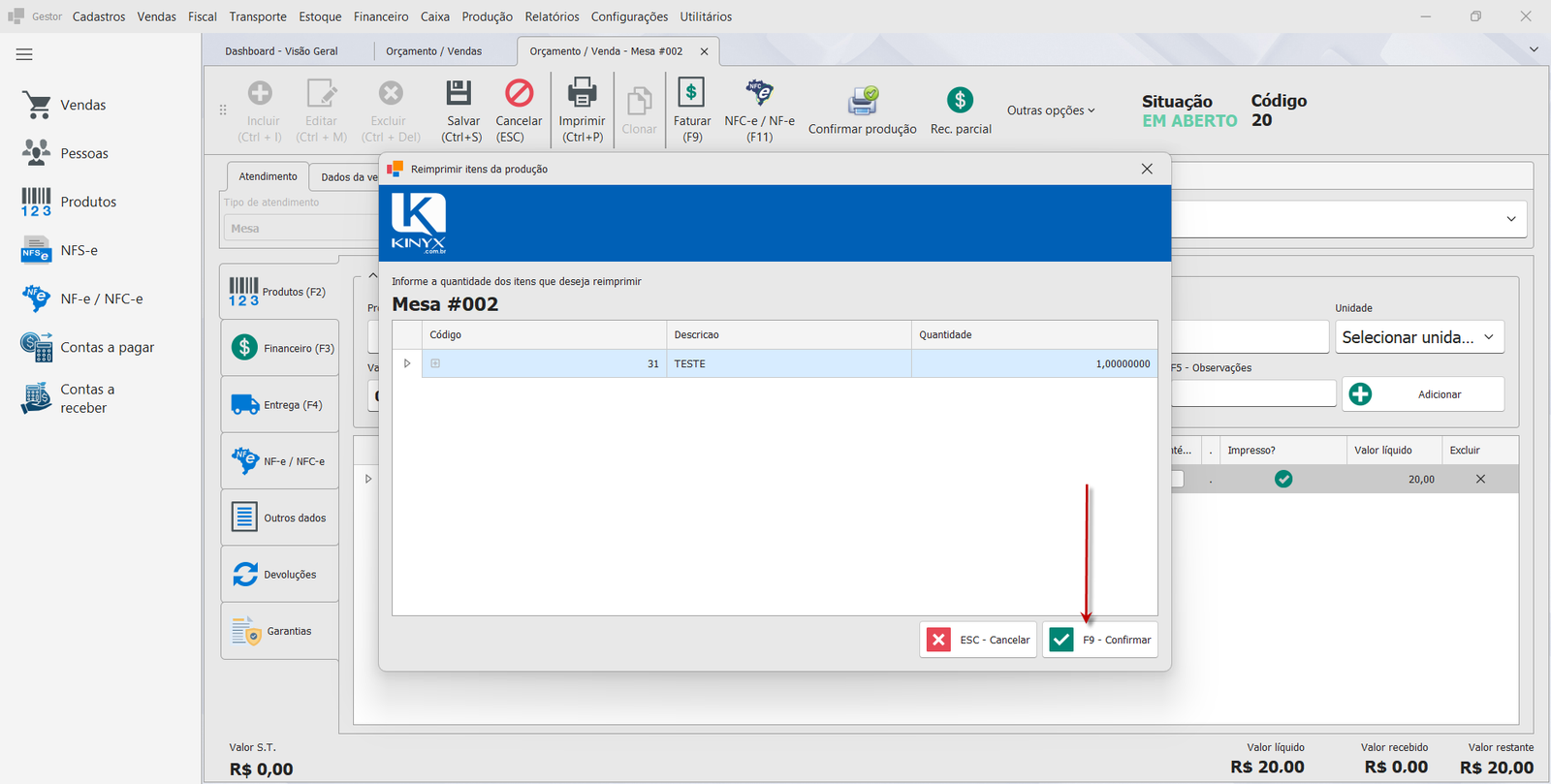1551x784 pixels.
Task: Open Devoluções side section
Action: click(x=280, y=575)
